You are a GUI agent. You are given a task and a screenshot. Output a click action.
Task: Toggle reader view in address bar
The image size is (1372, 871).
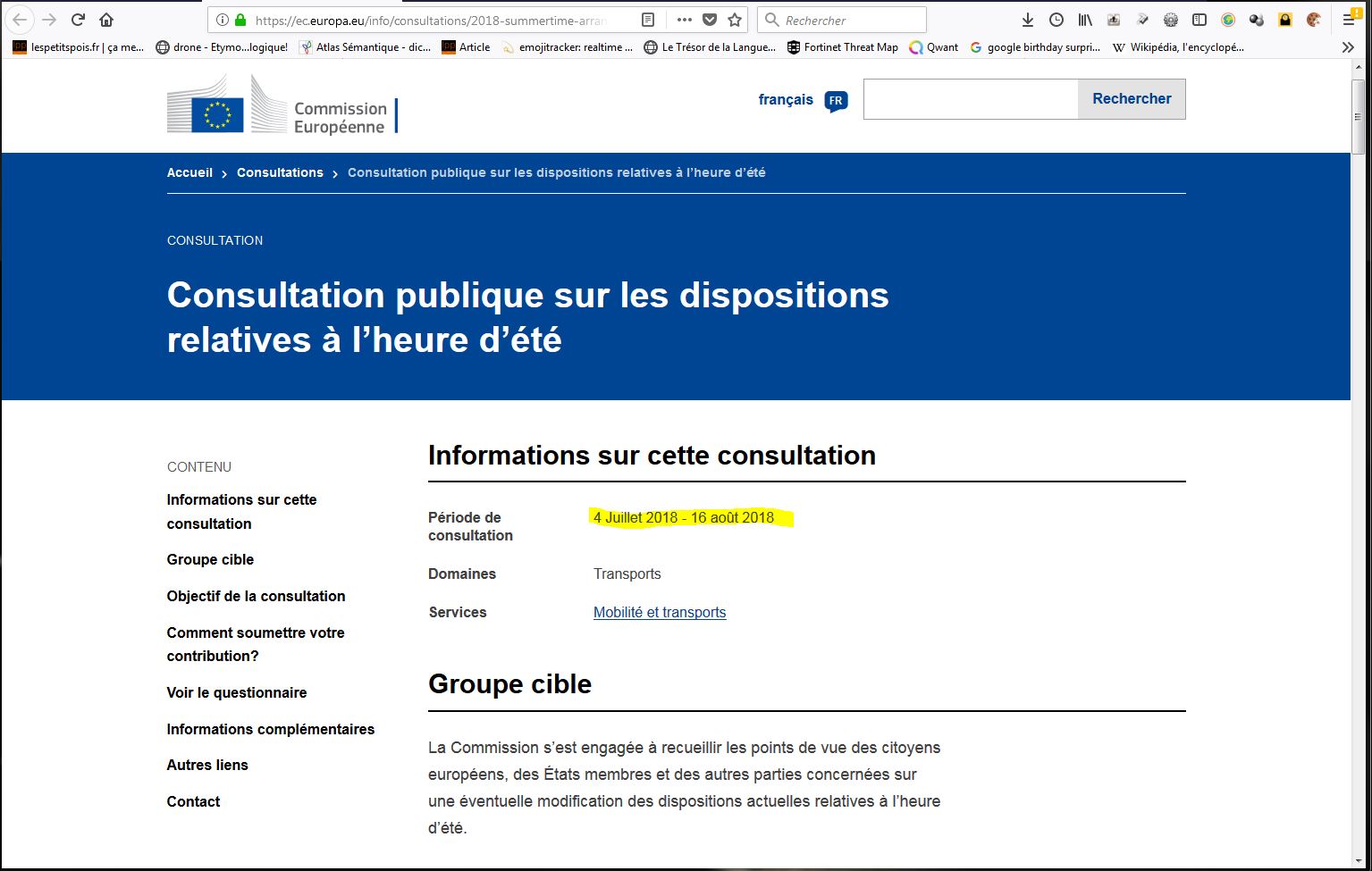tap(648, 20)
